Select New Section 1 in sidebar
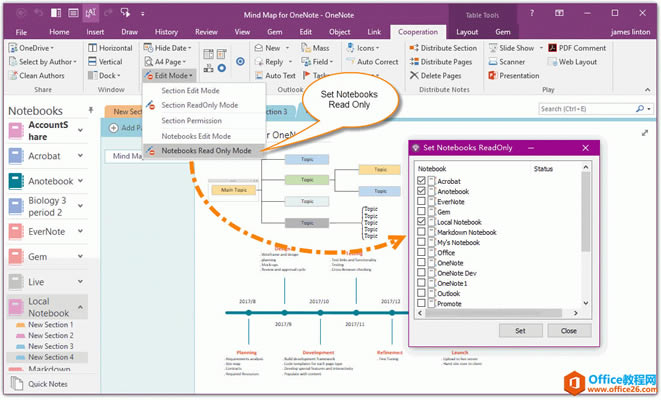The height and width of the screenshot is (400, 661). coord(47,325)
